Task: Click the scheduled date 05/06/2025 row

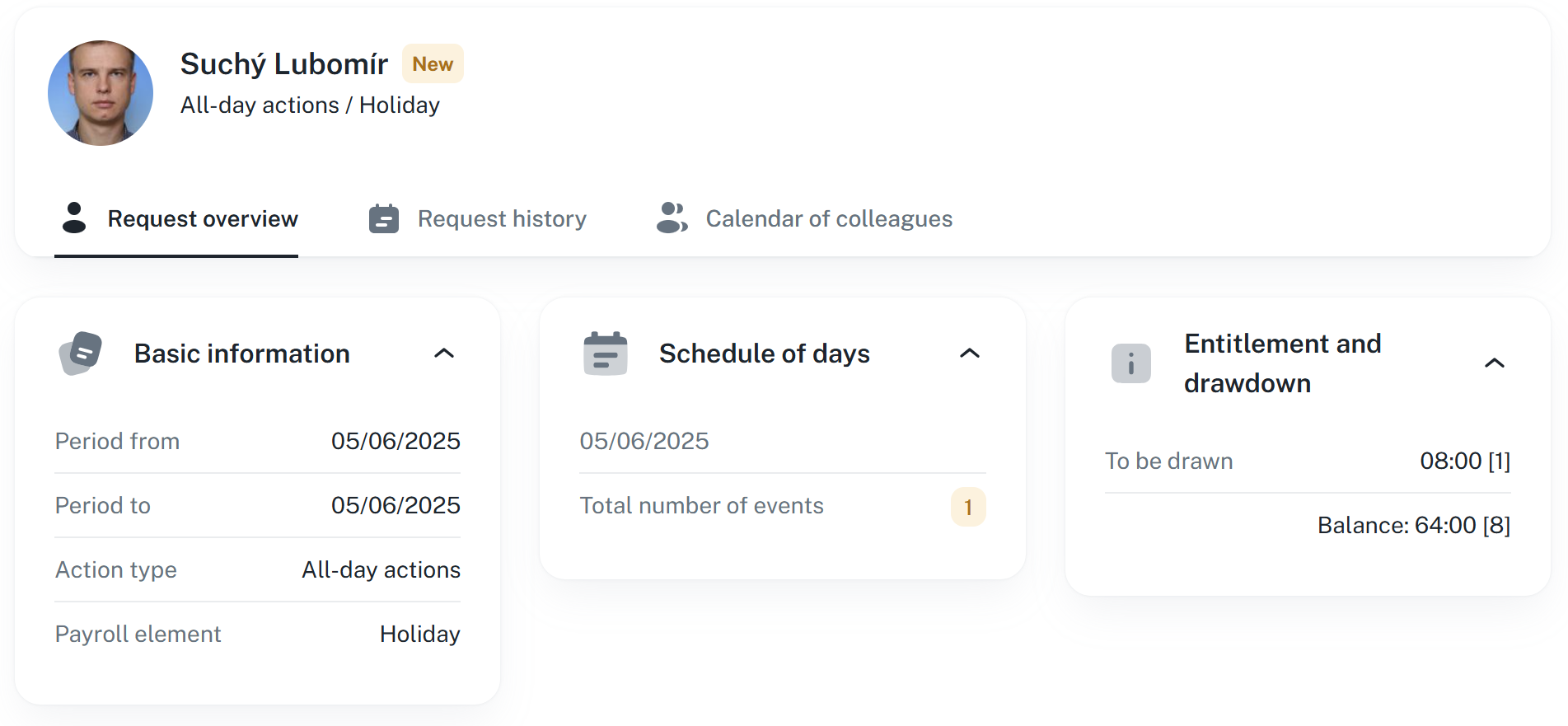Action: (x=644, y=441)
